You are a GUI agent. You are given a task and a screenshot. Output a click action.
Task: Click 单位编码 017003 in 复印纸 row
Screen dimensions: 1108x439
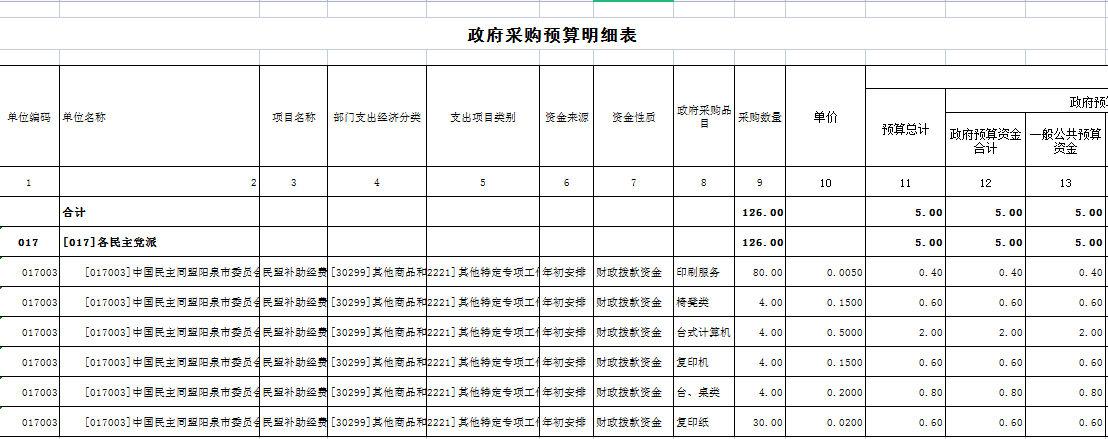29,422
